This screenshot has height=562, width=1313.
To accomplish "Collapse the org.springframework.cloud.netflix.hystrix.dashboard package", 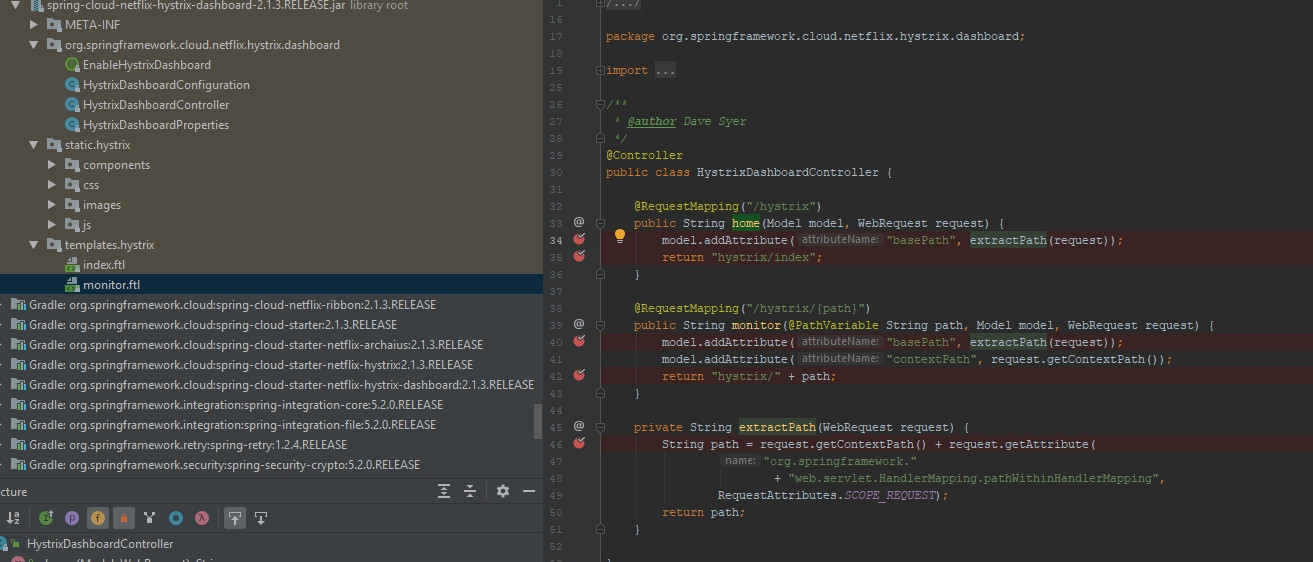I will pyautogui.click(x=35, y=45).
